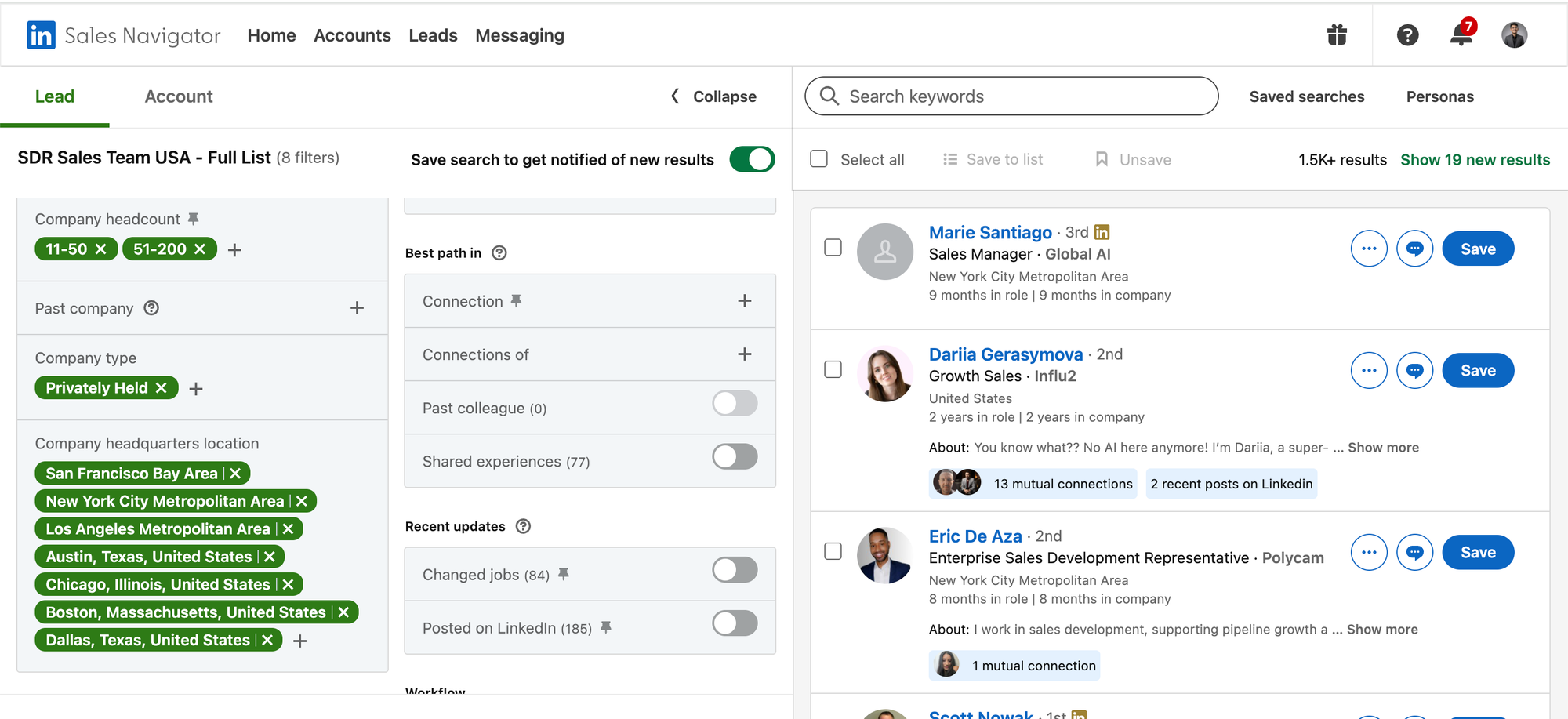Image resolution: width=1568 pixels, height=719 pixels.
Task: Switch to the Account tab
Action: pos(179,96)
